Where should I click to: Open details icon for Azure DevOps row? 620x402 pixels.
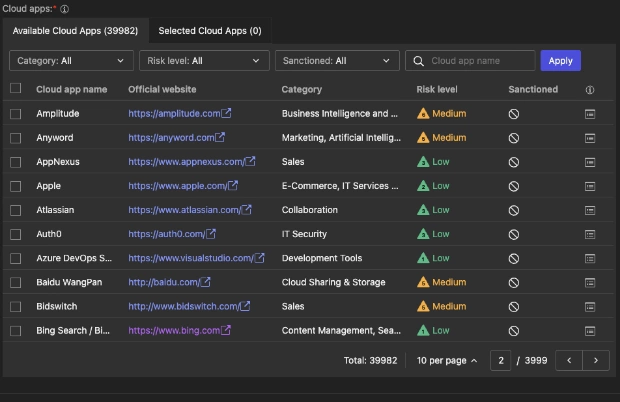click(x=590, y=259)
